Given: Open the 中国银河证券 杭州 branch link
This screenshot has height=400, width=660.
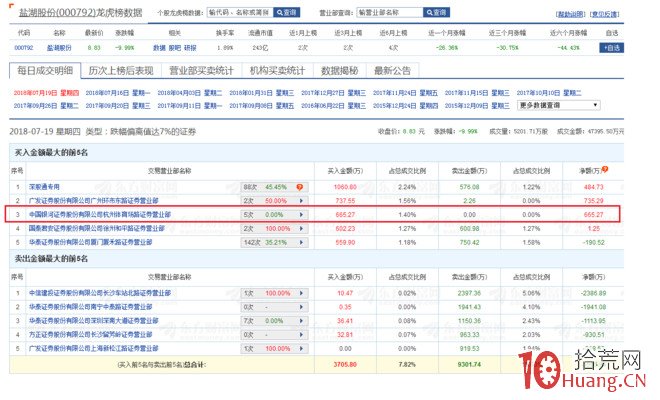Looking at the screenshot, I should [x=100, y=215].
